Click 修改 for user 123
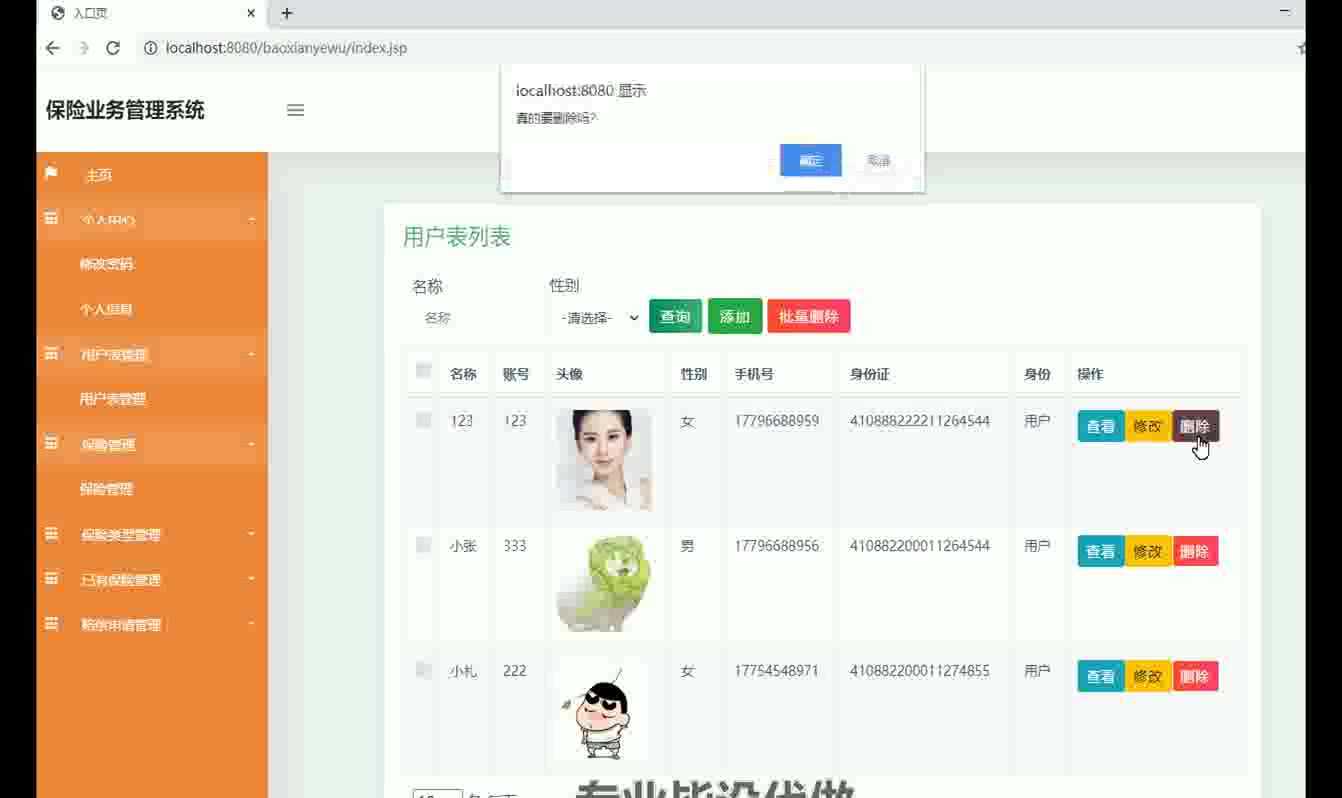The image size is (1342, 798). pos(1148,426)
